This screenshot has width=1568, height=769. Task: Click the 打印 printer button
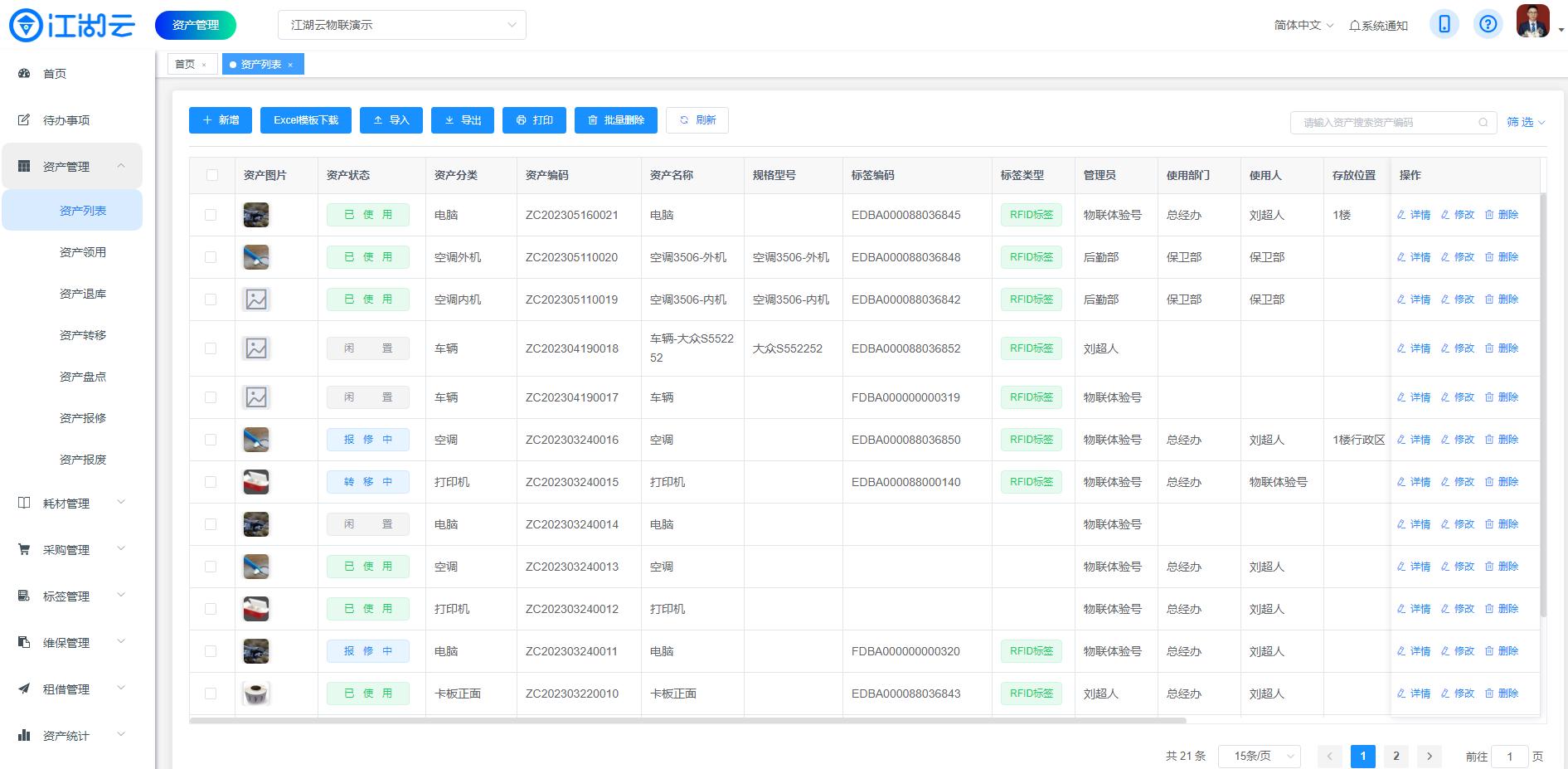coord(534,120)
